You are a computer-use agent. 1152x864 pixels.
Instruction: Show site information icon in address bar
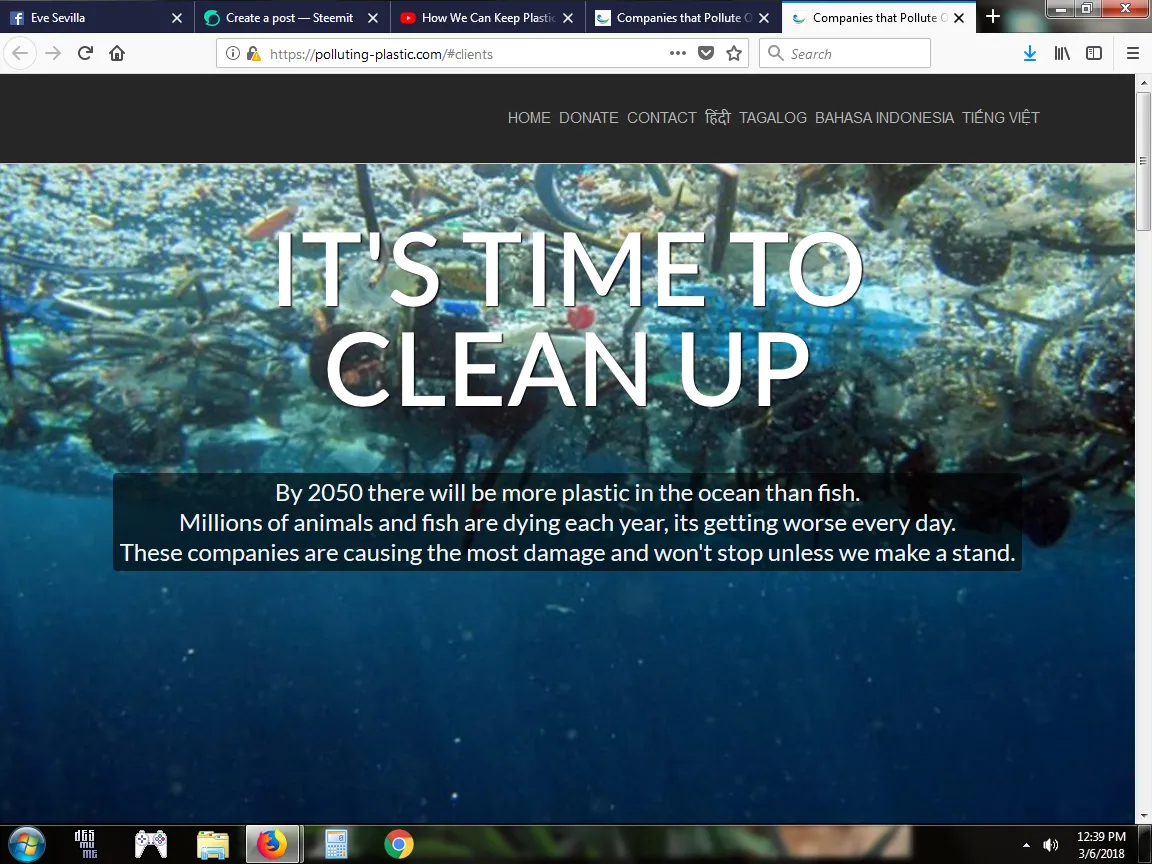click(x=232, y=54)
